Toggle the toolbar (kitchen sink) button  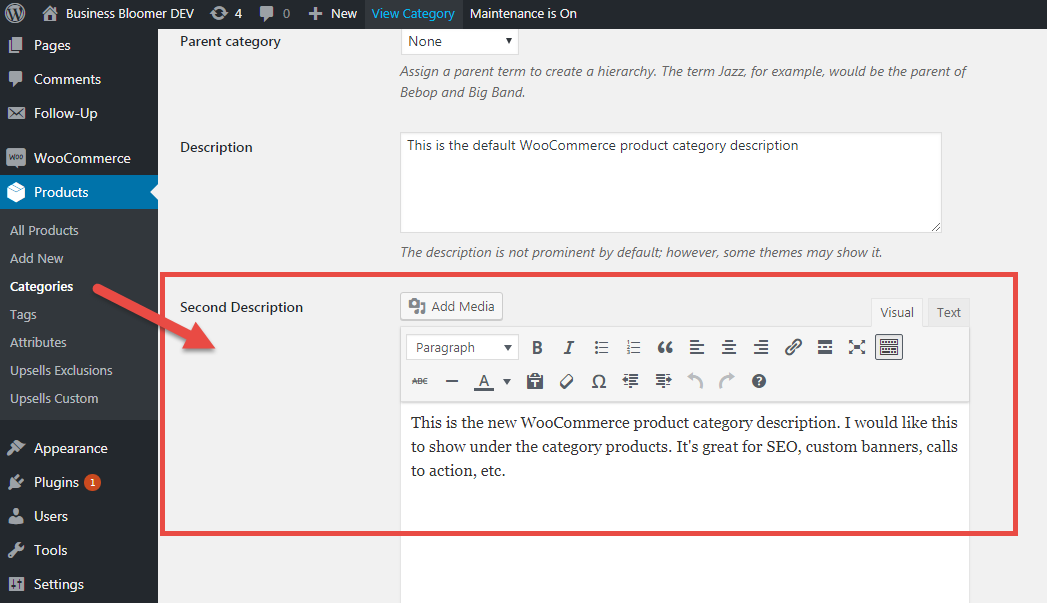coord(888,348)
